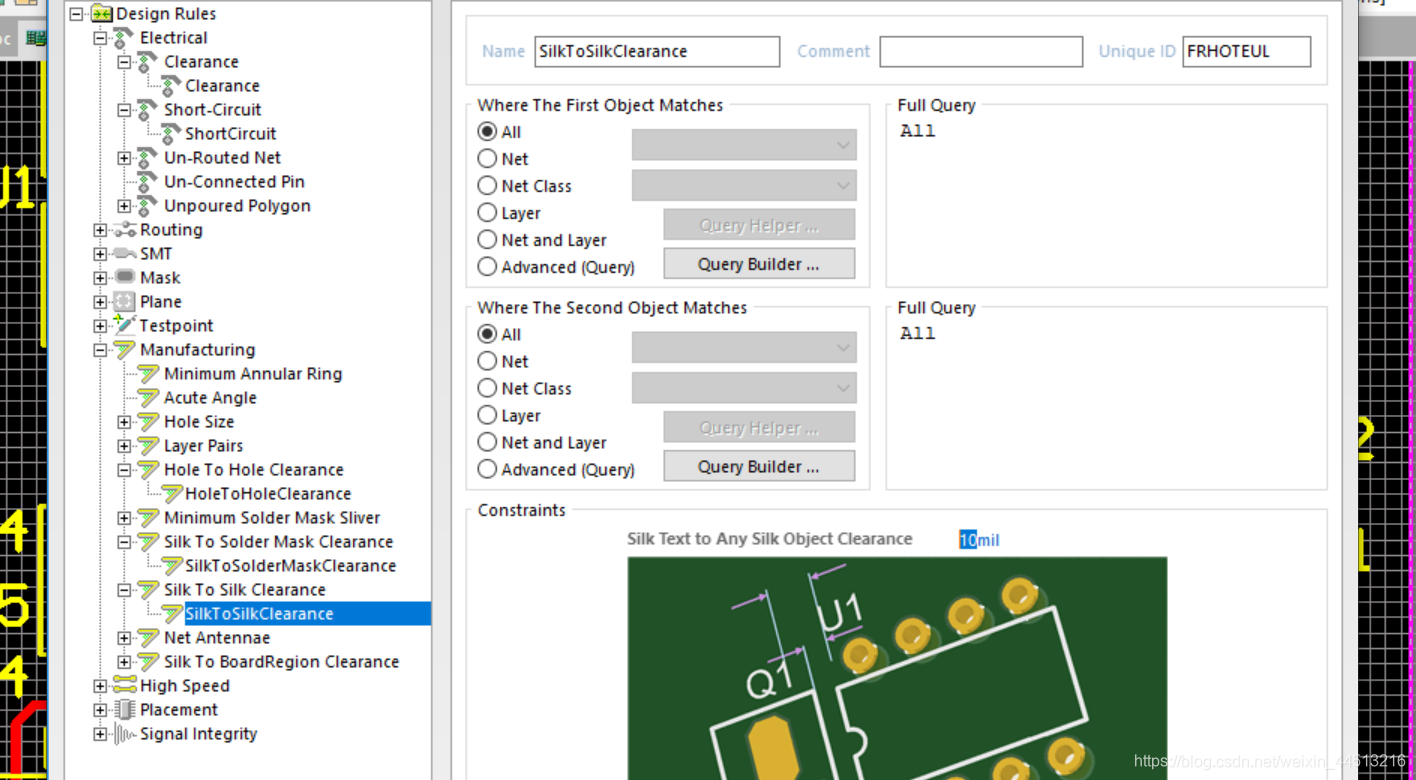The height and width of the screenshot is (780, 1416).
Task: Open Query Builder for first object
Action: 759,264
